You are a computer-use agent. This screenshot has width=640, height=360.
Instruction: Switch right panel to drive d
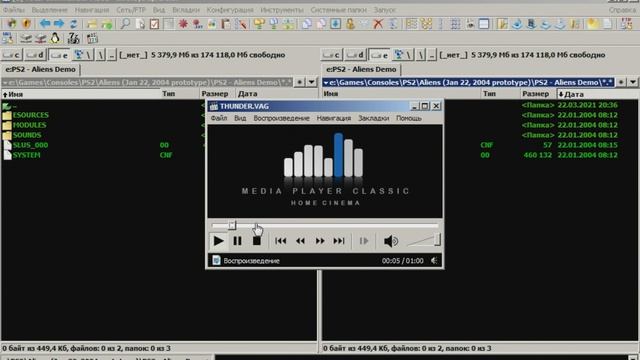[x=355, y=55]
